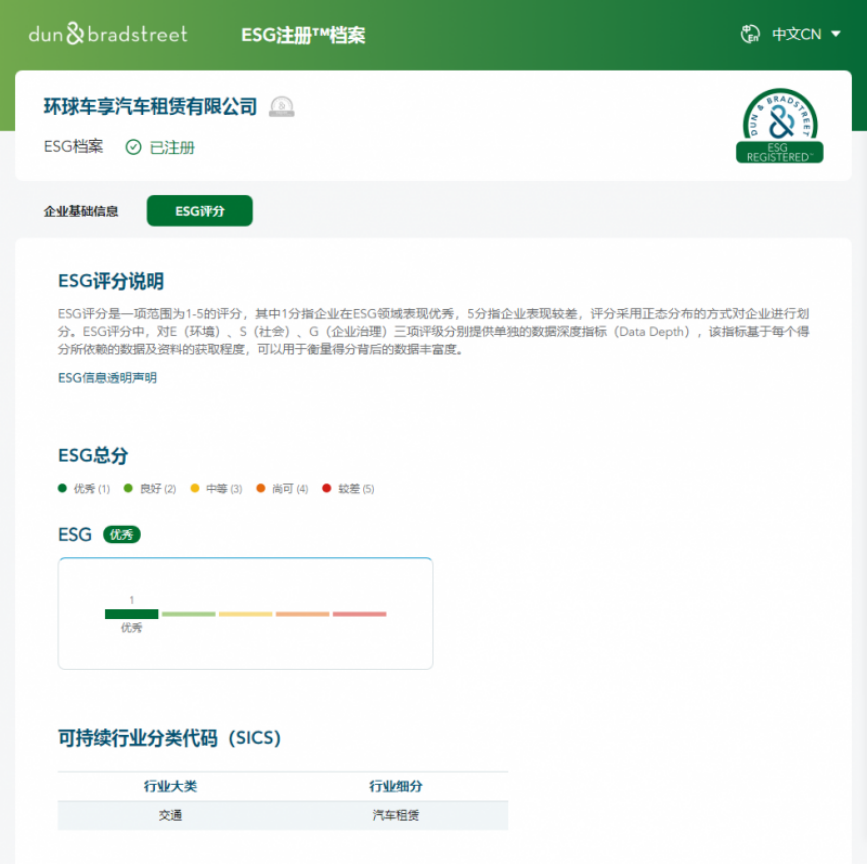This screenshot has width=868, height=864.
Task: Click the ESG Registered seal badge
Action: click(x=779, y=126)
